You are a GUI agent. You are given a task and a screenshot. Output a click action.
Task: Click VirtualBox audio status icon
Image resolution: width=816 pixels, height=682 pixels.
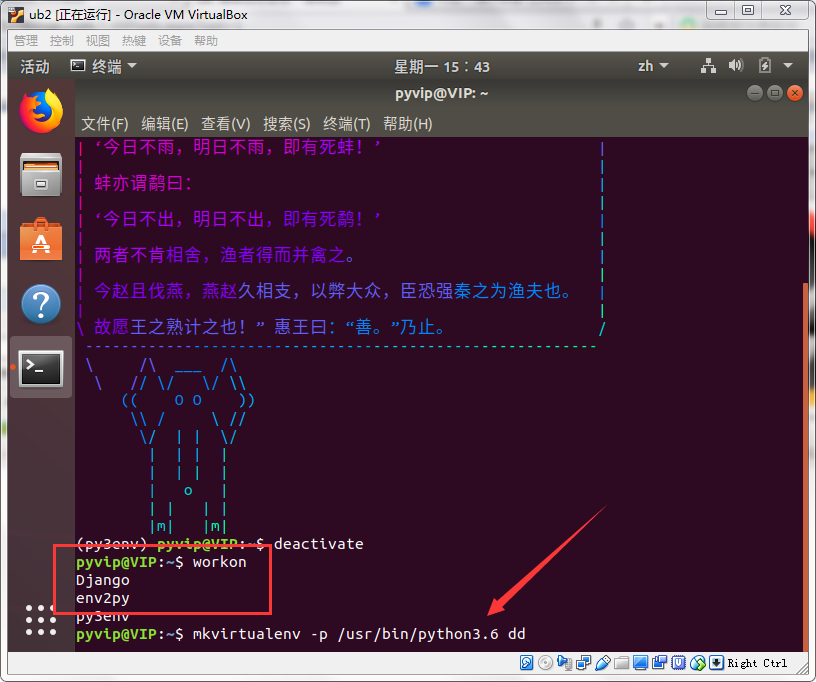(564, 663)
